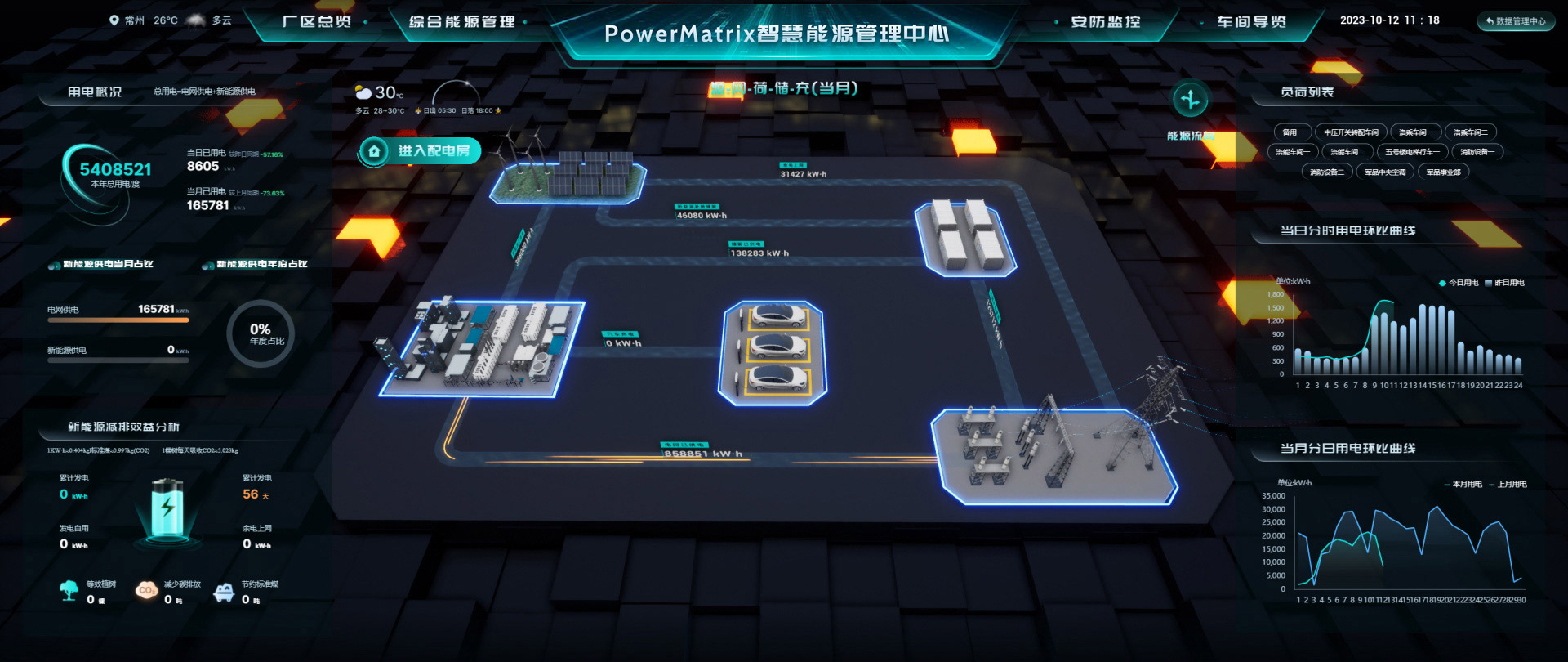Click the 138283 kW·h flow label
Image resolution: width=1568 pixels, height=662 pixels.
[x=759, y=253]
